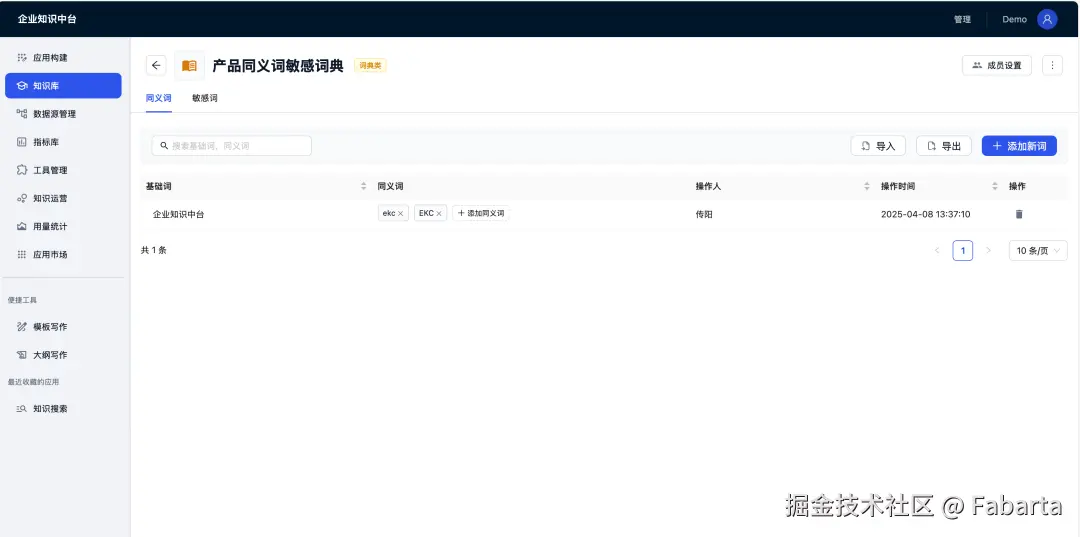The image size is (1080, 537).
Task: Click the 导出 button
Action: click(944, 146)
